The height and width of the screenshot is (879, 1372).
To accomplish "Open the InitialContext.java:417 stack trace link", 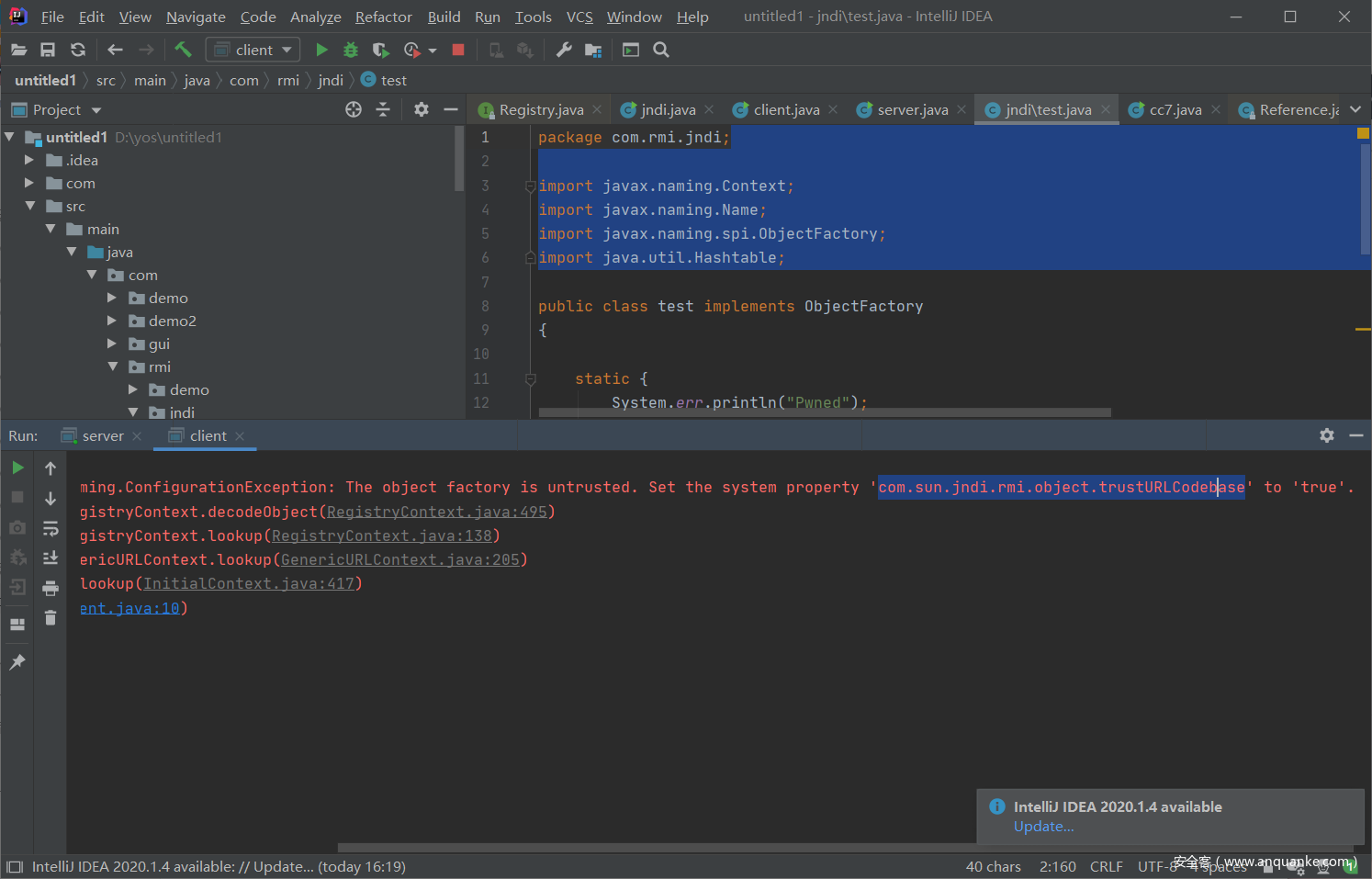I will [x=249, y=583].
